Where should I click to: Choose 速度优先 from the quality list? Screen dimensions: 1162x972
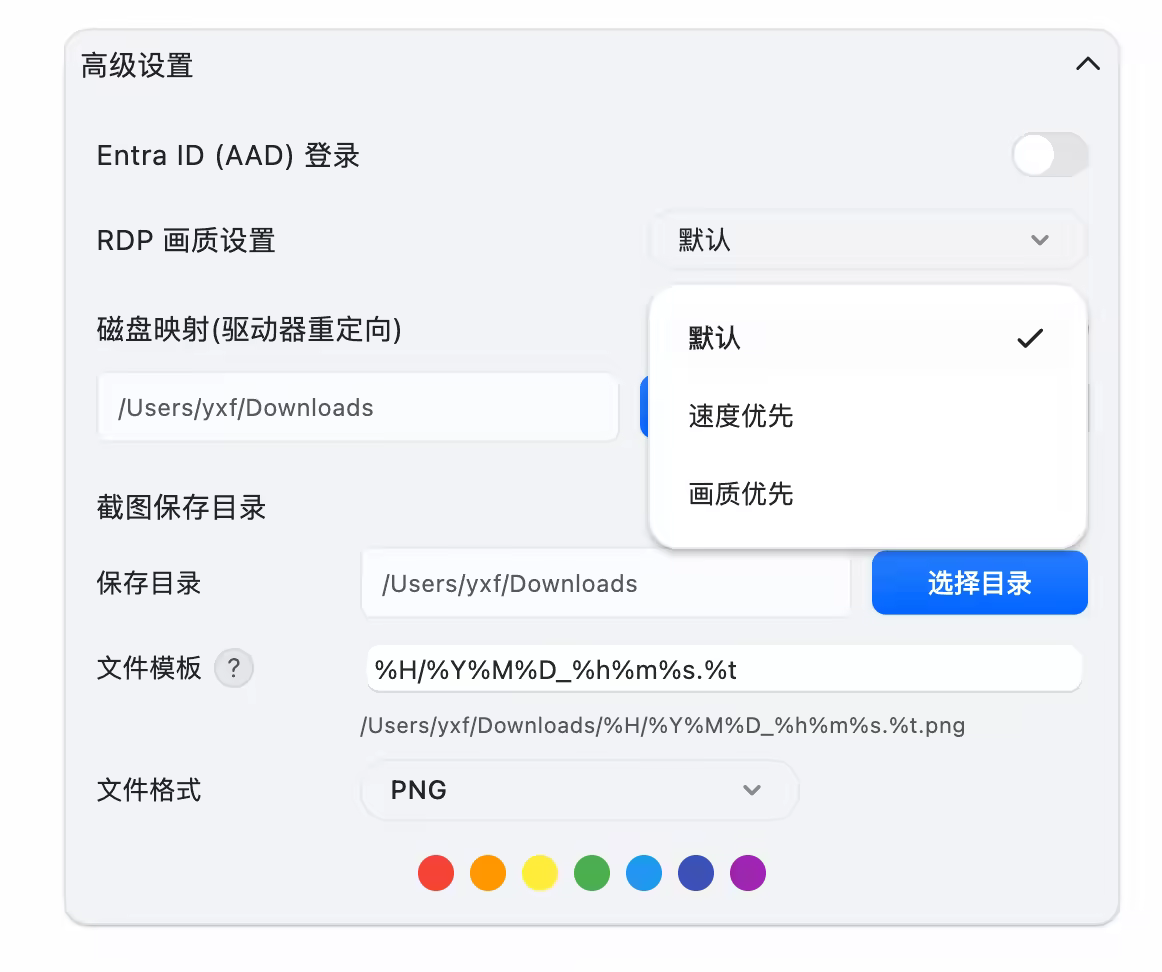pyautogui.click(x=867, y=416)
